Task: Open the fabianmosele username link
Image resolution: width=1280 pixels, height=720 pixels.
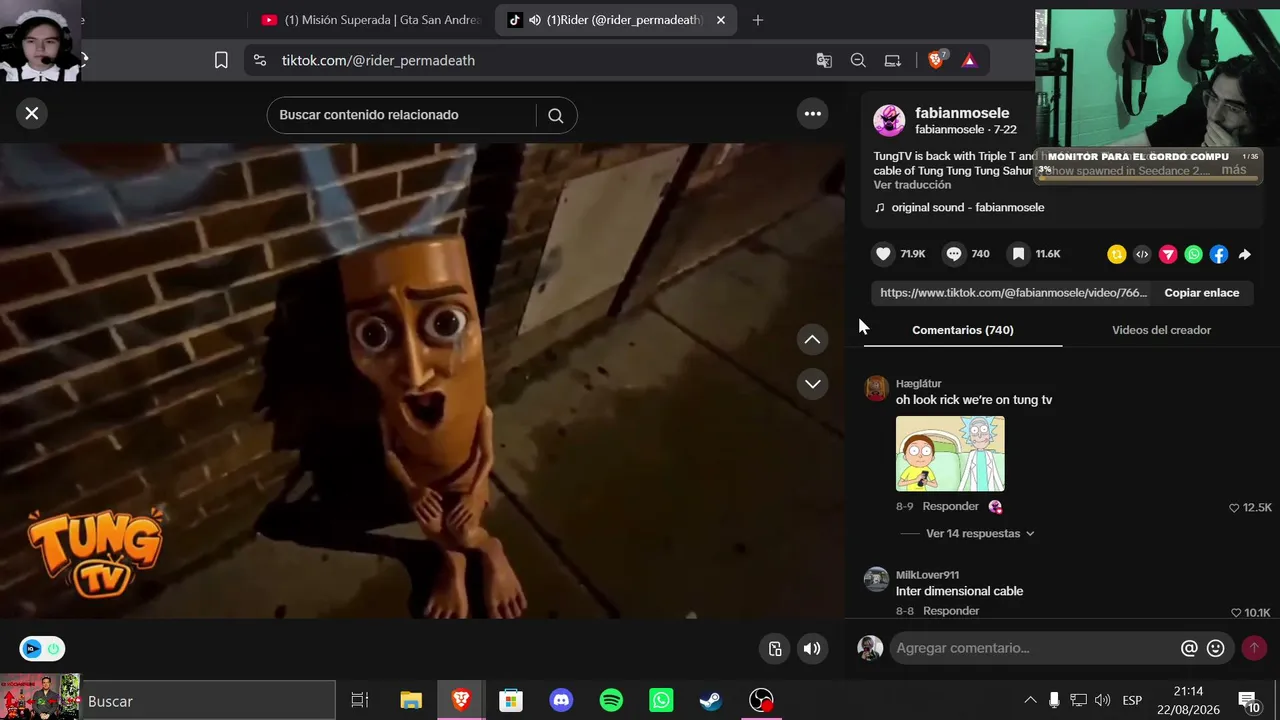Action: click(x=962, y=113)
